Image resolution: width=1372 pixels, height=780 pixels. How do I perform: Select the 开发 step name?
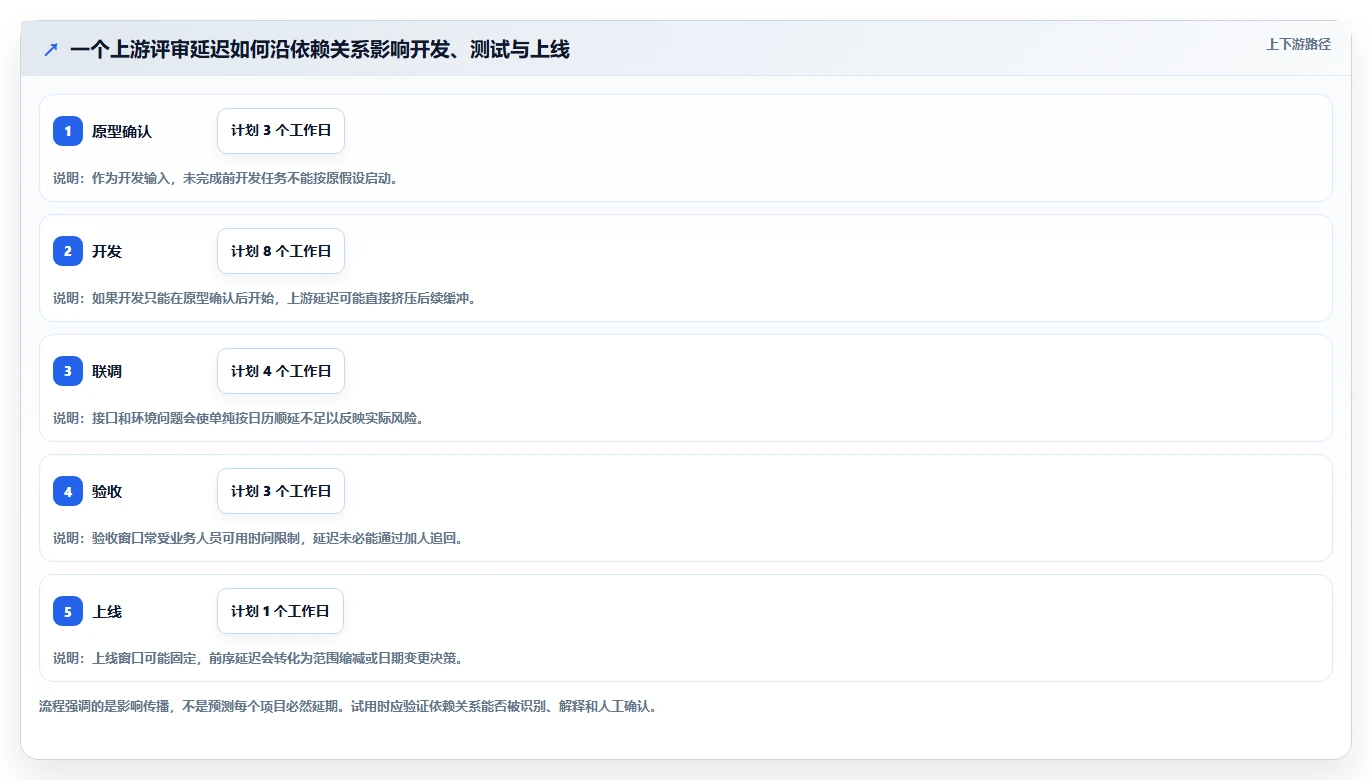pos(107,251)
